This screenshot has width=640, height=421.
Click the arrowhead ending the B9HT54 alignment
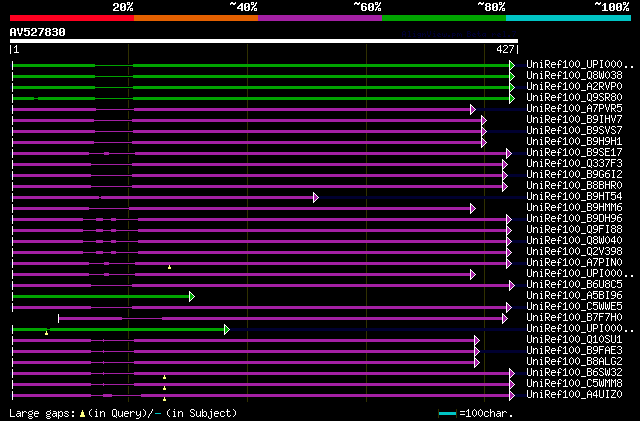pyautogui.click(x=316, y=198)
